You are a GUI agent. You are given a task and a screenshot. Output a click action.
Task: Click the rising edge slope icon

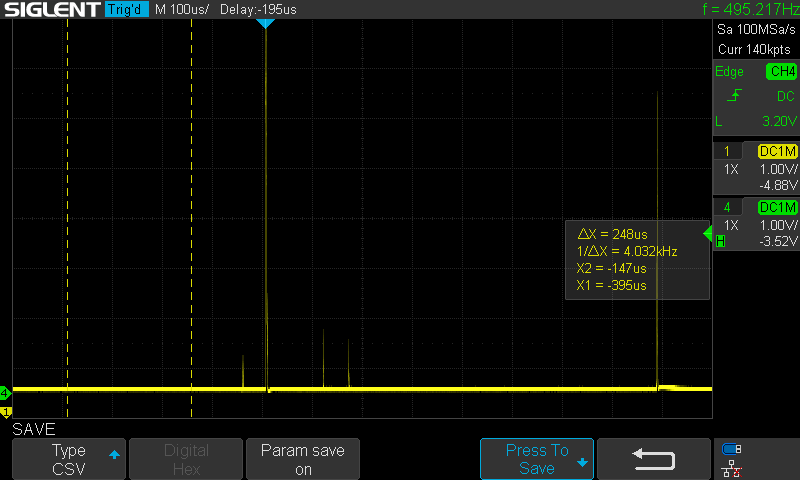coord(734,95)
